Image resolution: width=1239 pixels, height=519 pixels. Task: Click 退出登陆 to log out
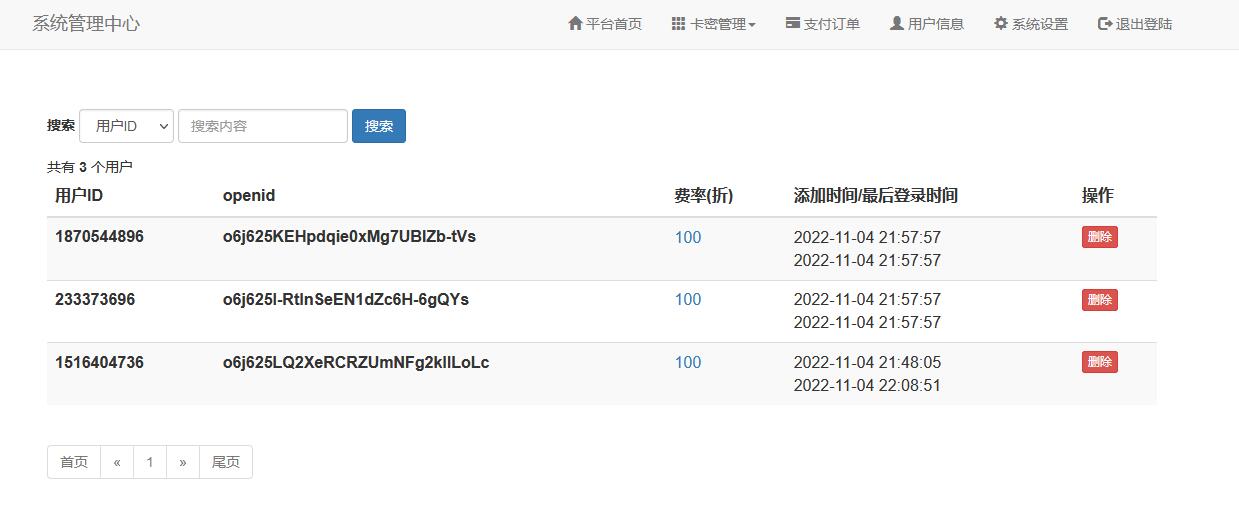point(1135,24)
